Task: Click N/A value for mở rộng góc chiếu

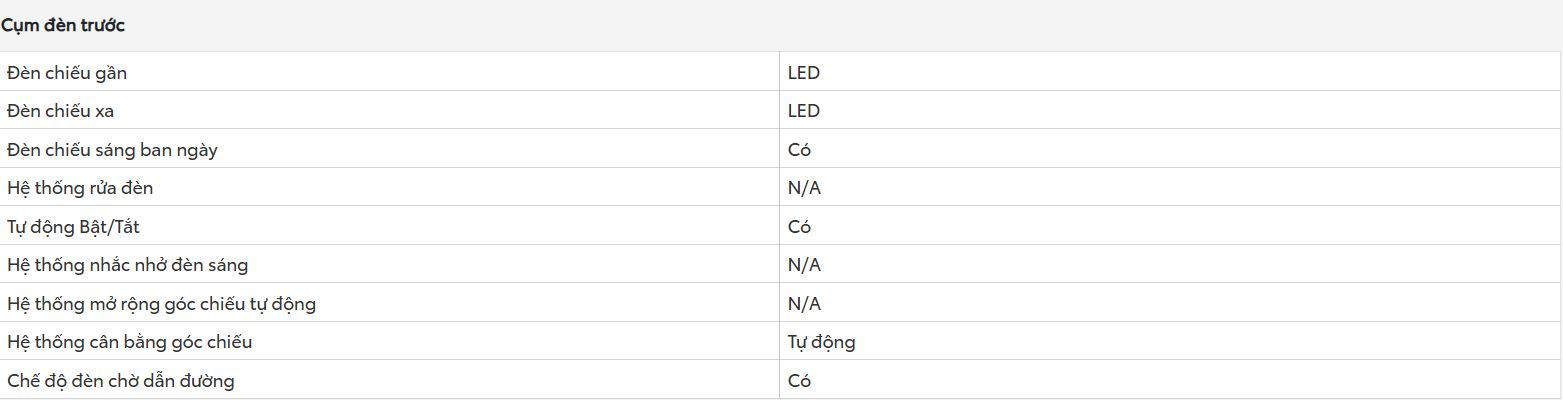Action: pyautogui.click(x=804, y=303)
